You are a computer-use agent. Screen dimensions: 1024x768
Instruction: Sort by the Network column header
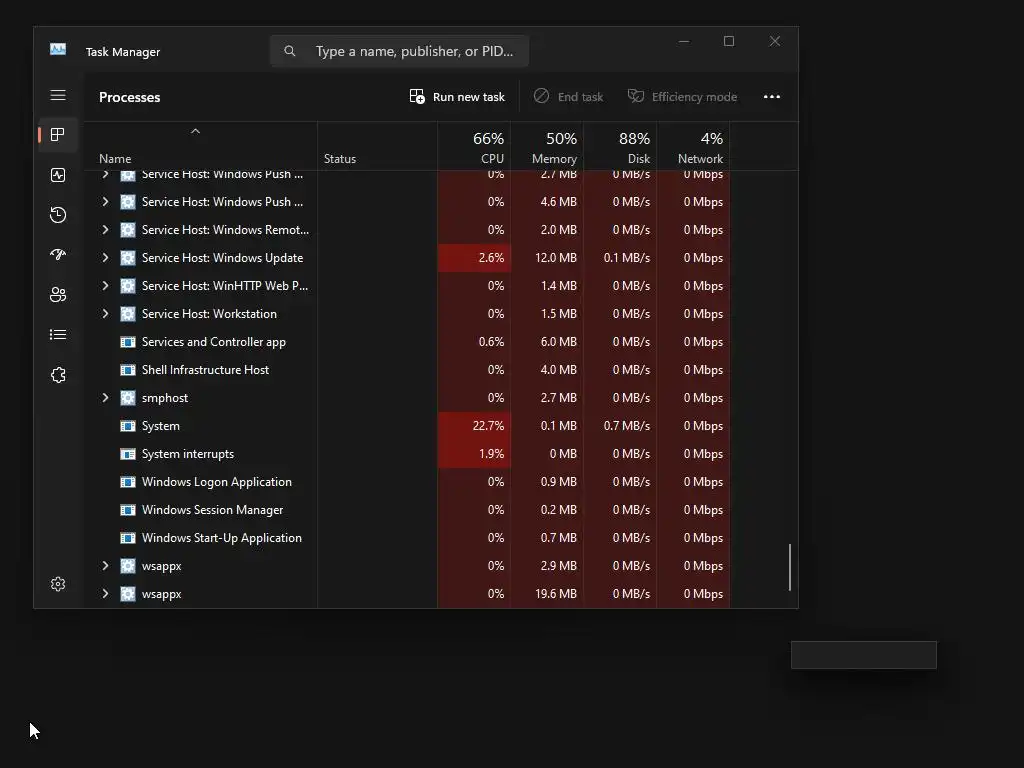click(694, 146)
